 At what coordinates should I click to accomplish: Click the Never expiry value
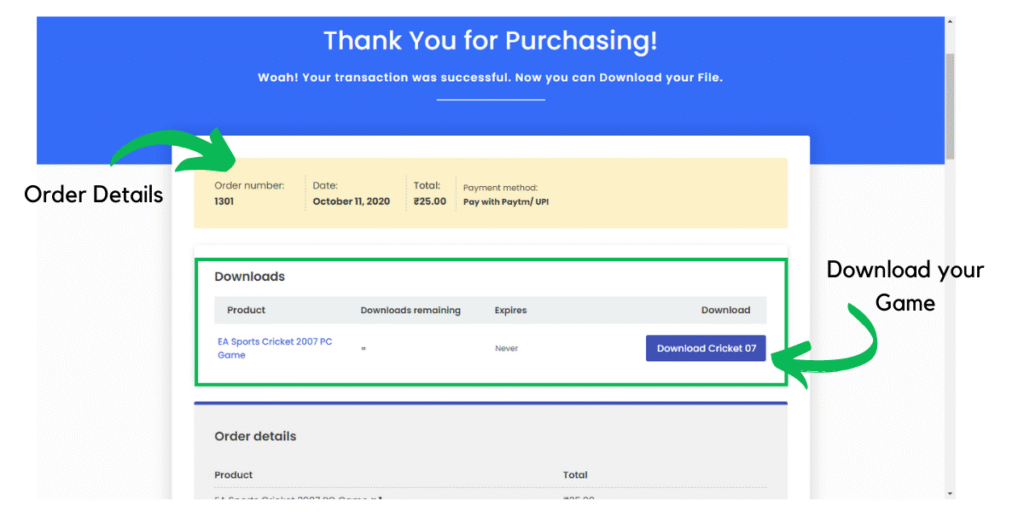point(506,349)
